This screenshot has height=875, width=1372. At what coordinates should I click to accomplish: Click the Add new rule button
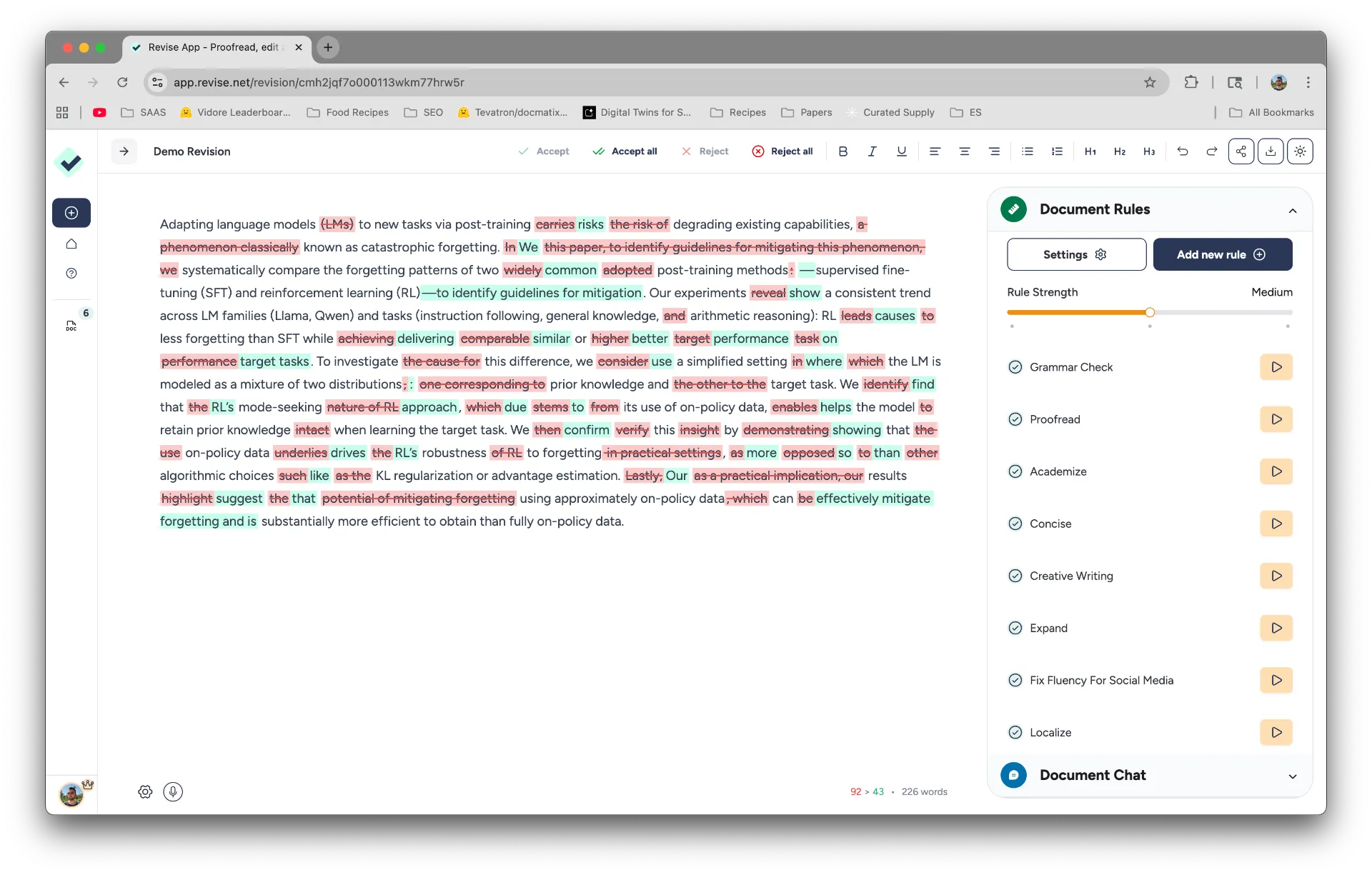tap(1222, 254)
